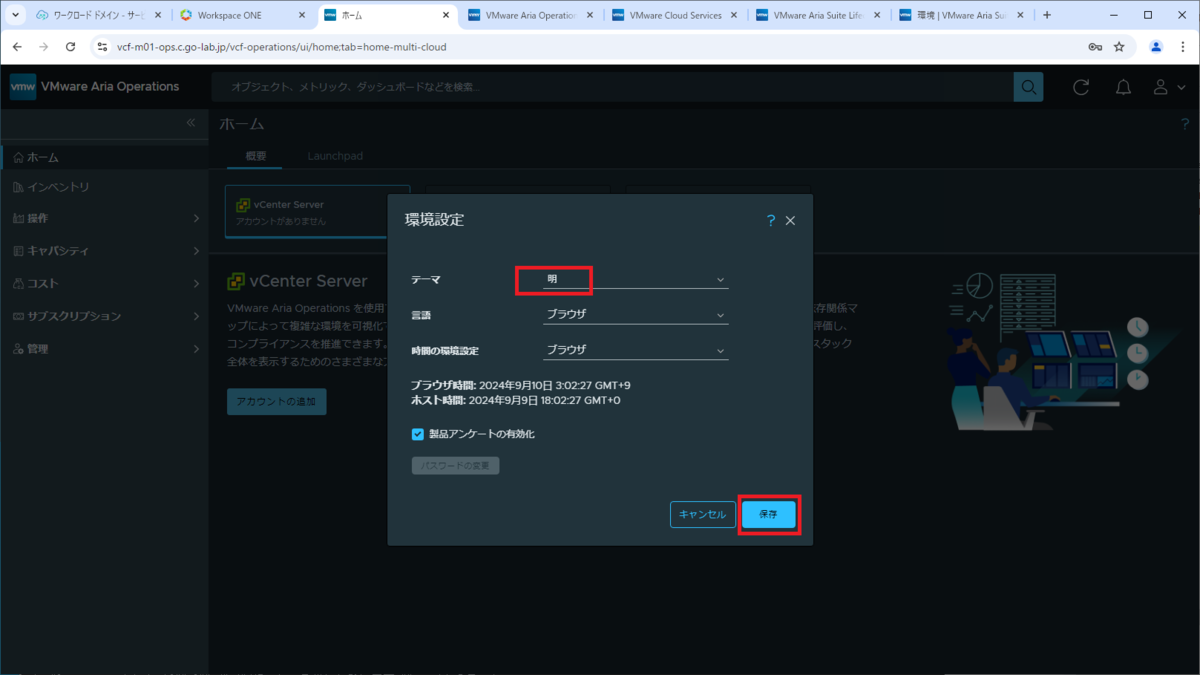Expand 操作 sidebar menu
Image resolution: width=1200 pixels, height=675 pixels.
point(104,218)
